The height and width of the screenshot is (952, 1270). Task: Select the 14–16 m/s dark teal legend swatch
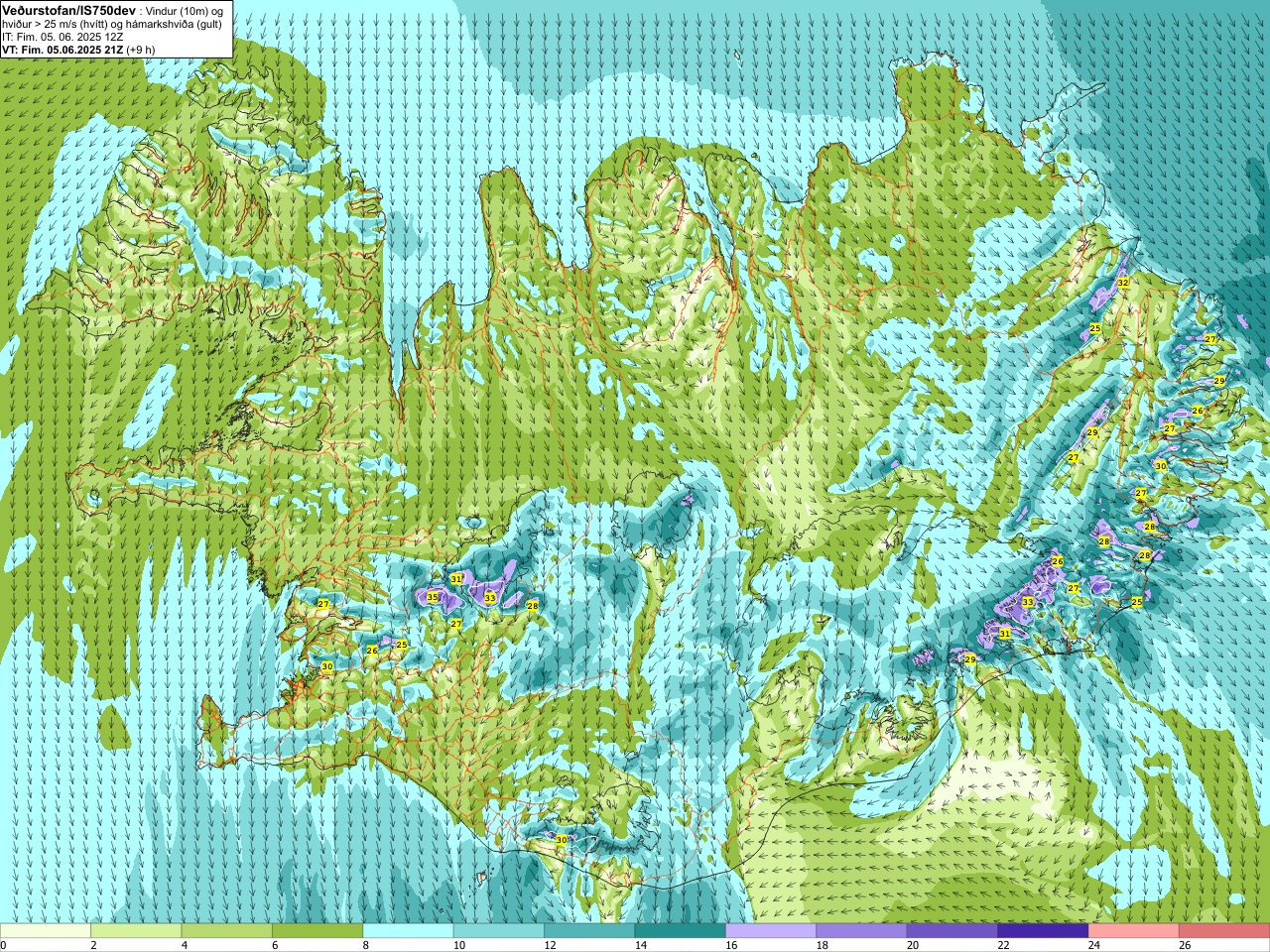point(681,931)
